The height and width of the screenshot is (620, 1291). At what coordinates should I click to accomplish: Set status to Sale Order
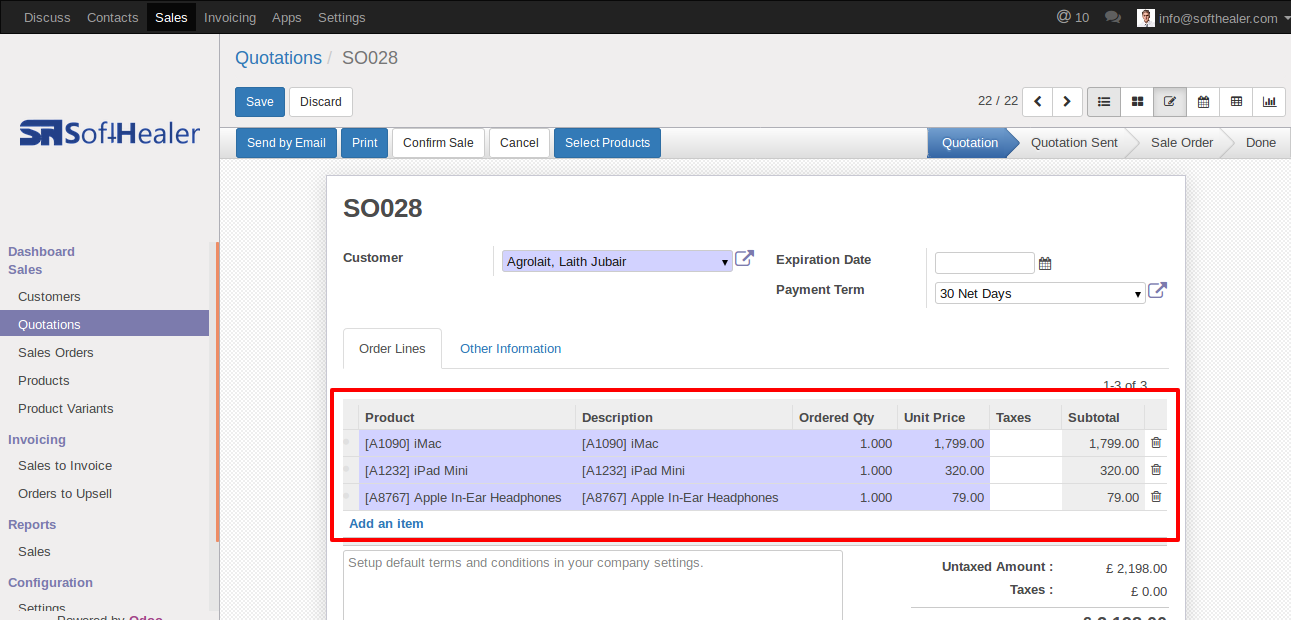tap(1182, 143)
